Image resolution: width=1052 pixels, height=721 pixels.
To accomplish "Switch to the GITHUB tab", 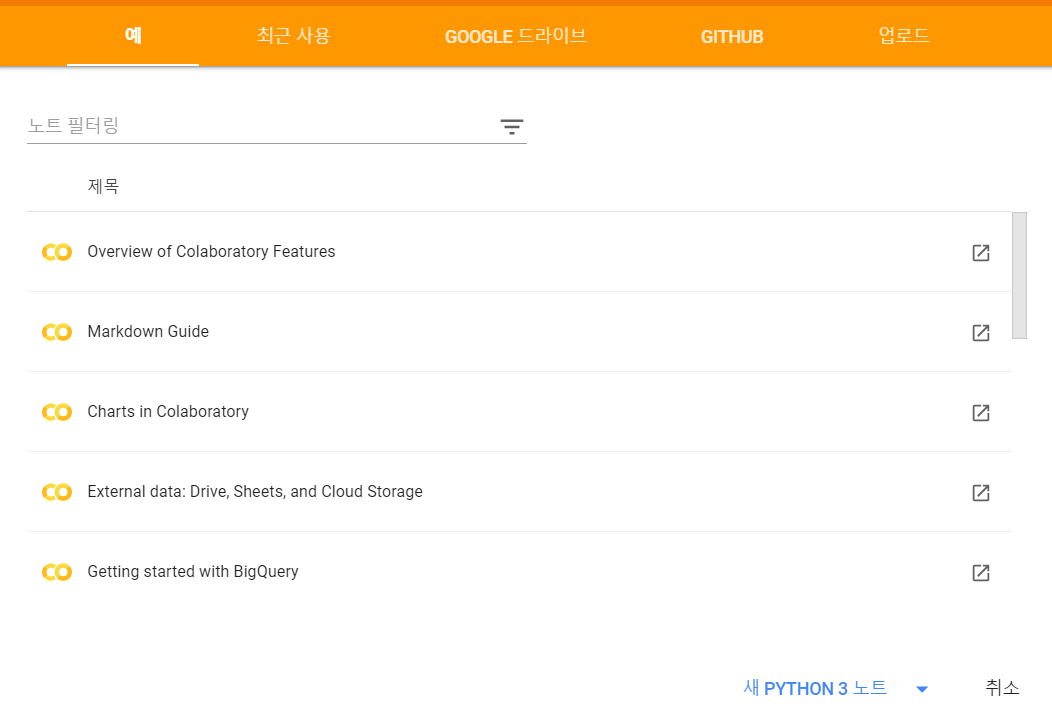I will 732,36.
